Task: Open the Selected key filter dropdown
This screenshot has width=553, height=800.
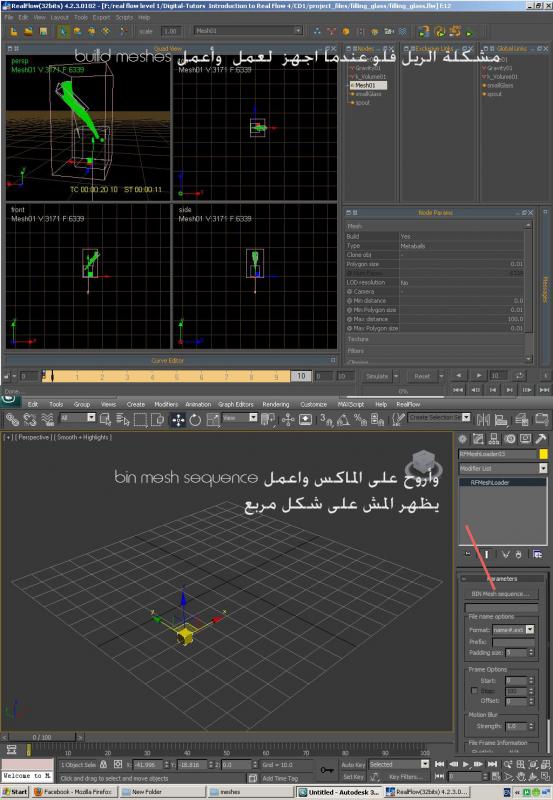Action: [x=399, y=764]
